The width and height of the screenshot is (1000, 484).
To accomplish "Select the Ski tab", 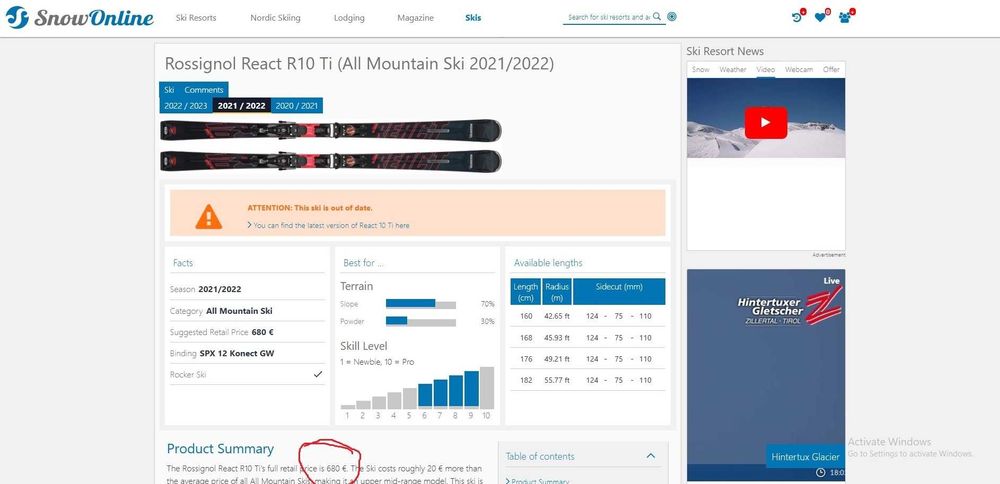I will [x=169, y=90].
